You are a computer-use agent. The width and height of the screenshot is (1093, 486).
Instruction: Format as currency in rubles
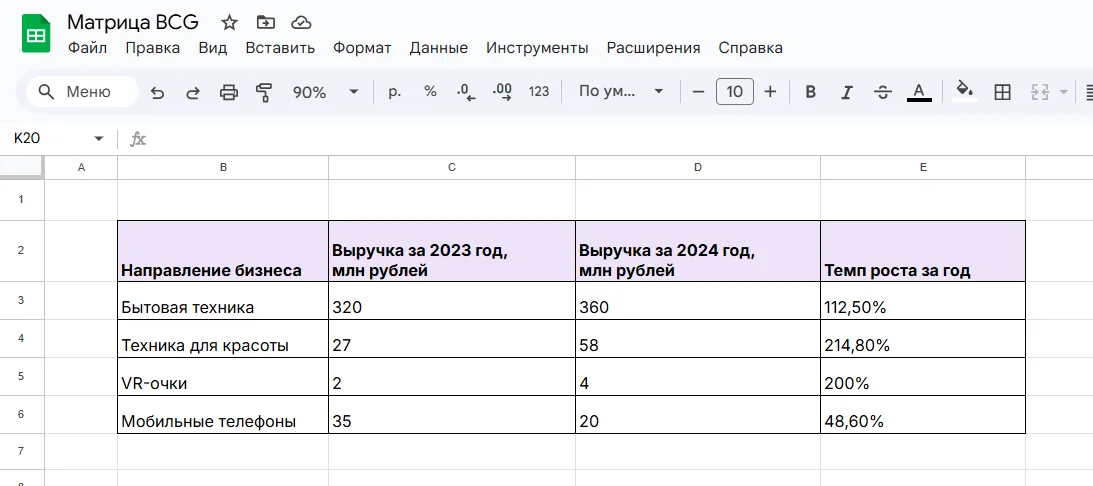coord(395,92)
